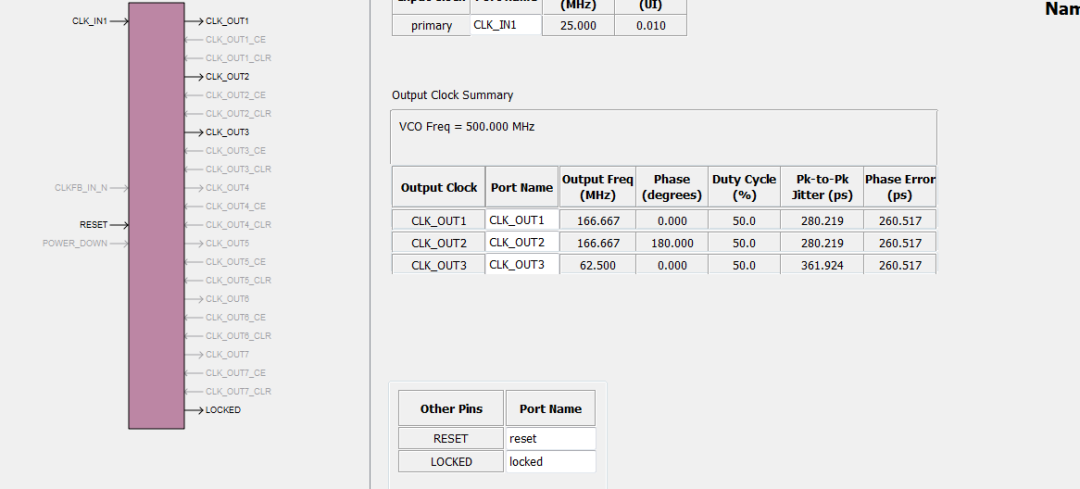Click the locked port name field

(x=550, y=462)
